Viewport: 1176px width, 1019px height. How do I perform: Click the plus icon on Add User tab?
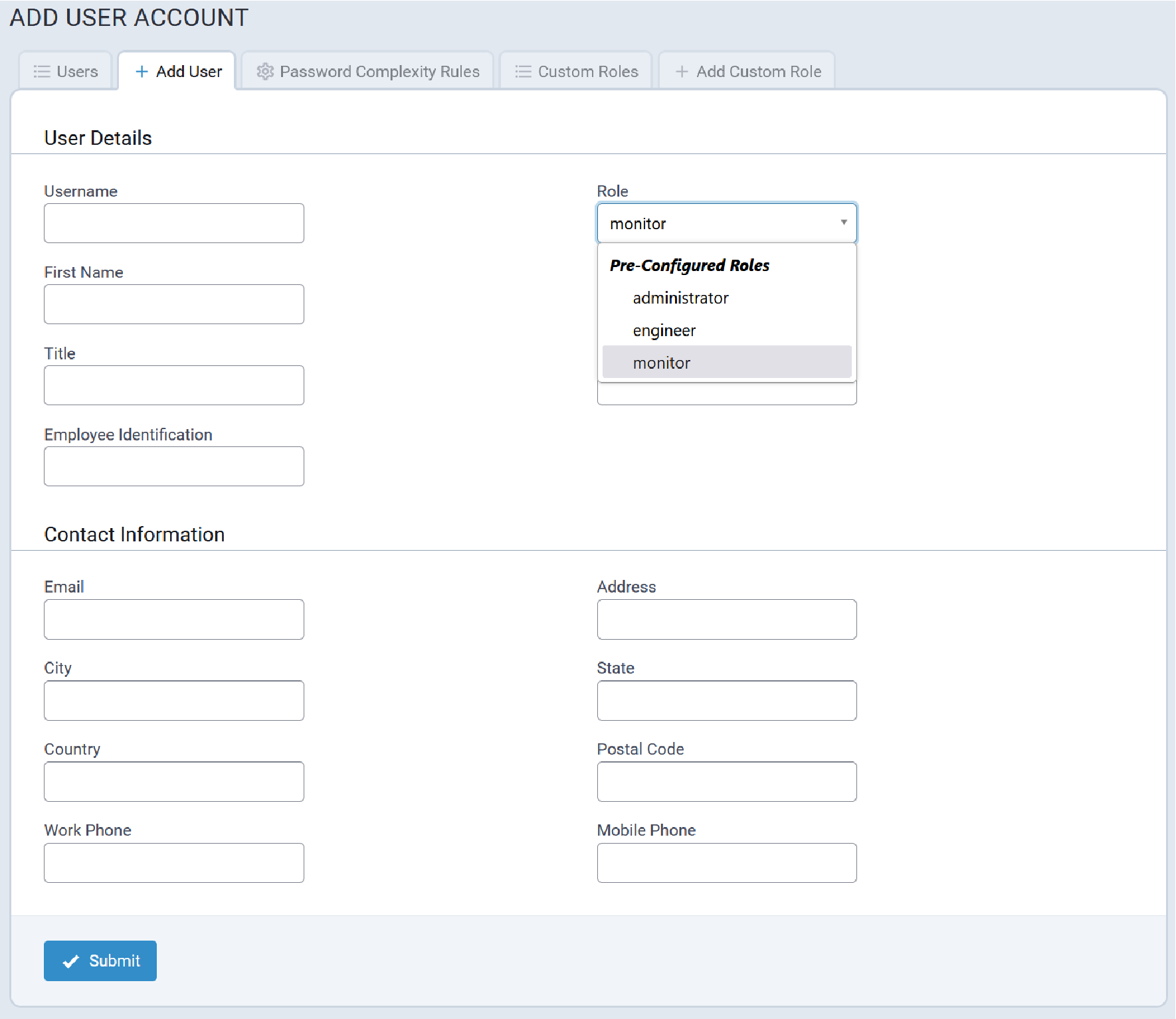click(x=142, y=72)
